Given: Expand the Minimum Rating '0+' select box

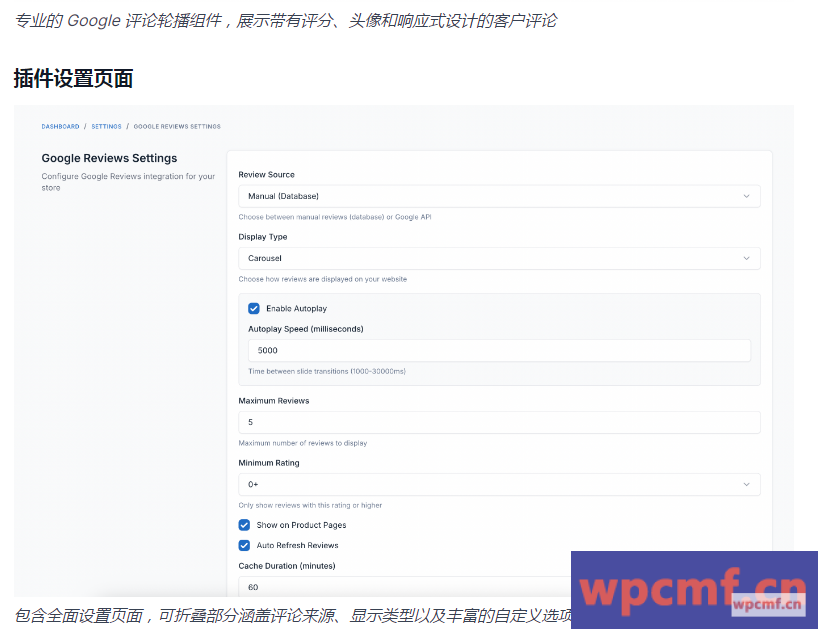Looking at the screenshot, I should point(490,484).
